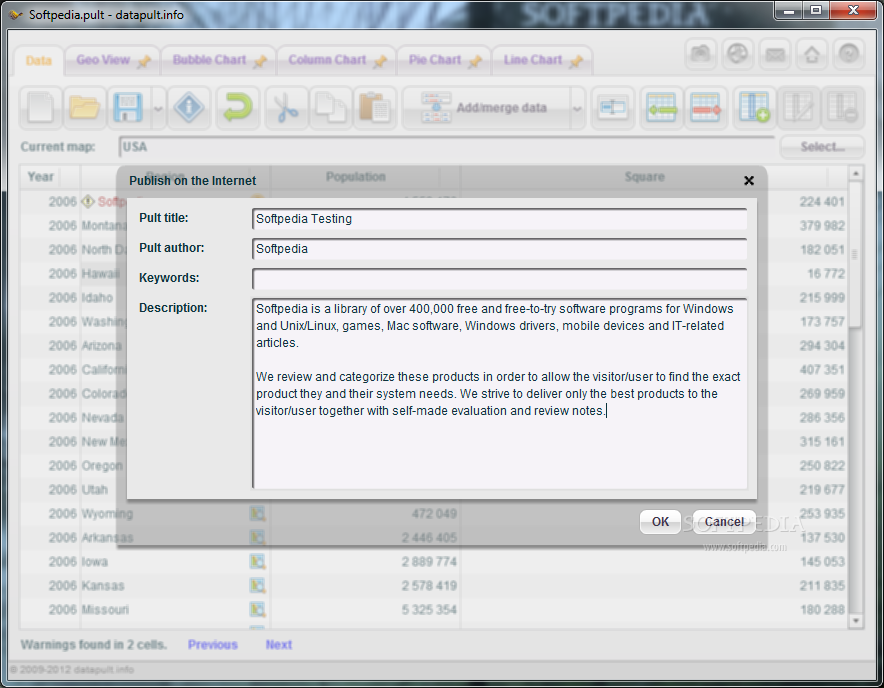Screen dimensions: 884x688
Task: Click the copy pages icon
Action: coord(331,107)
